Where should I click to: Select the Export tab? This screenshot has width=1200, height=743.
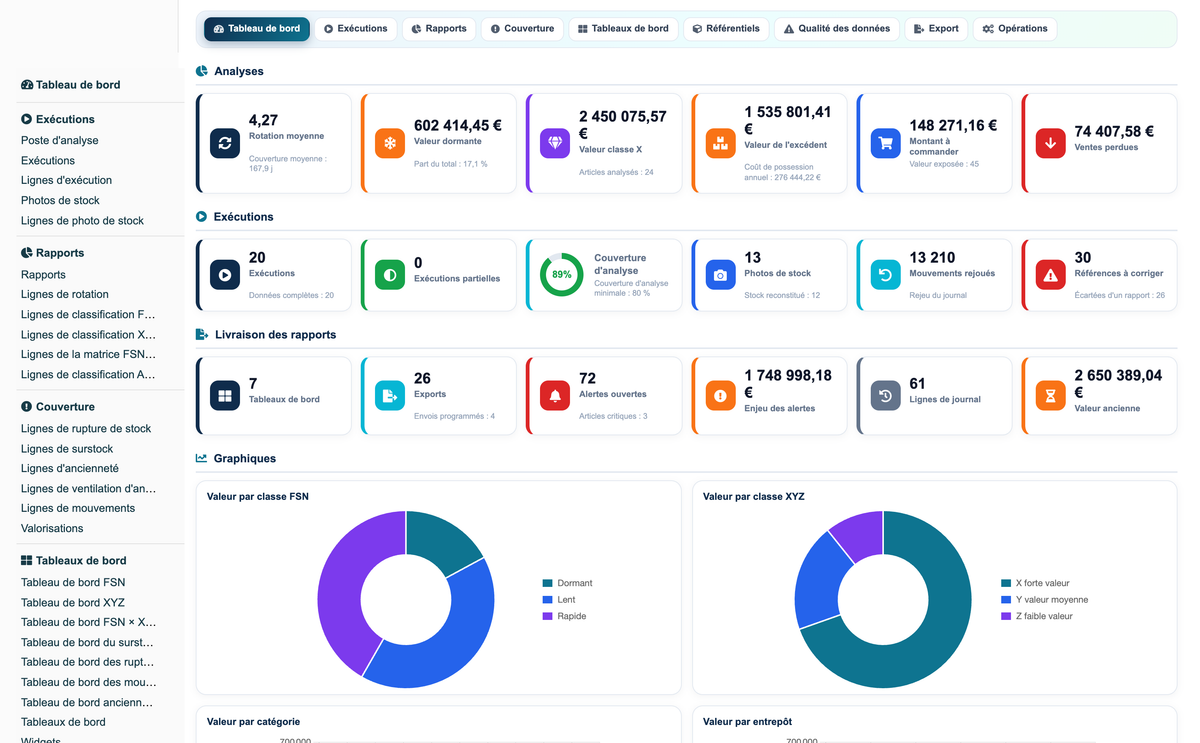tap(936, 29)
